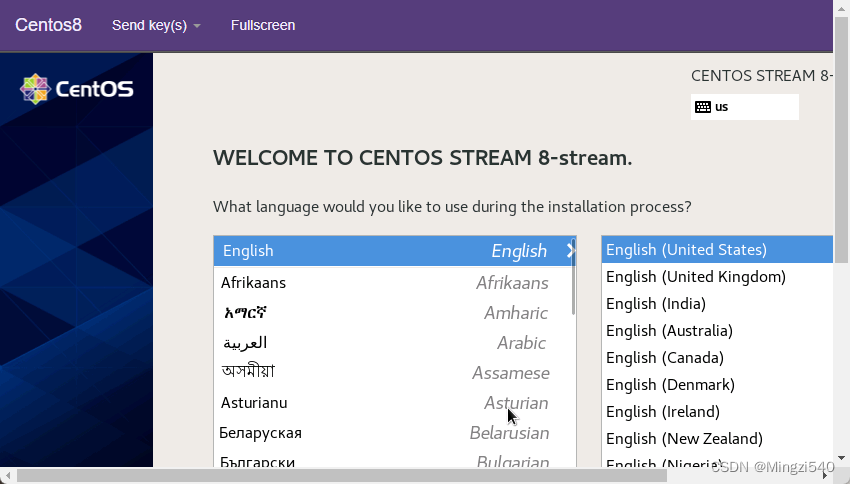The image size is (850, 484).
Task: Choose English (India) locale
Action: 717,304
